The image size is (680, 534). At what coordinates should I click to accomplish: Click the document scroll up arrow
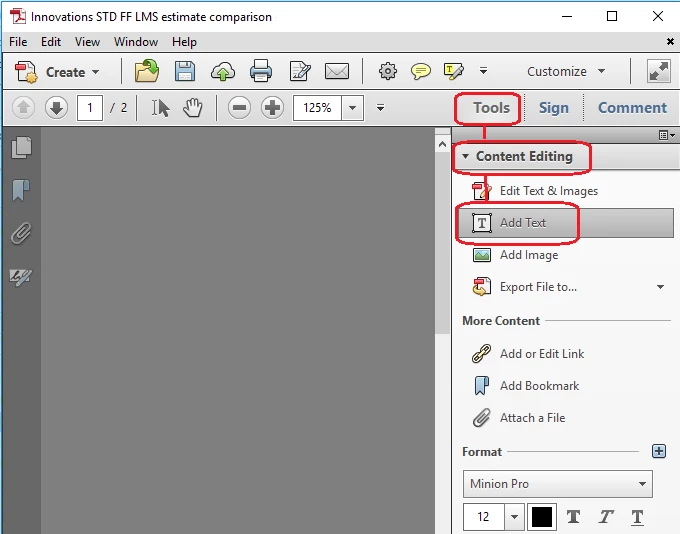[x=442, y=144]
